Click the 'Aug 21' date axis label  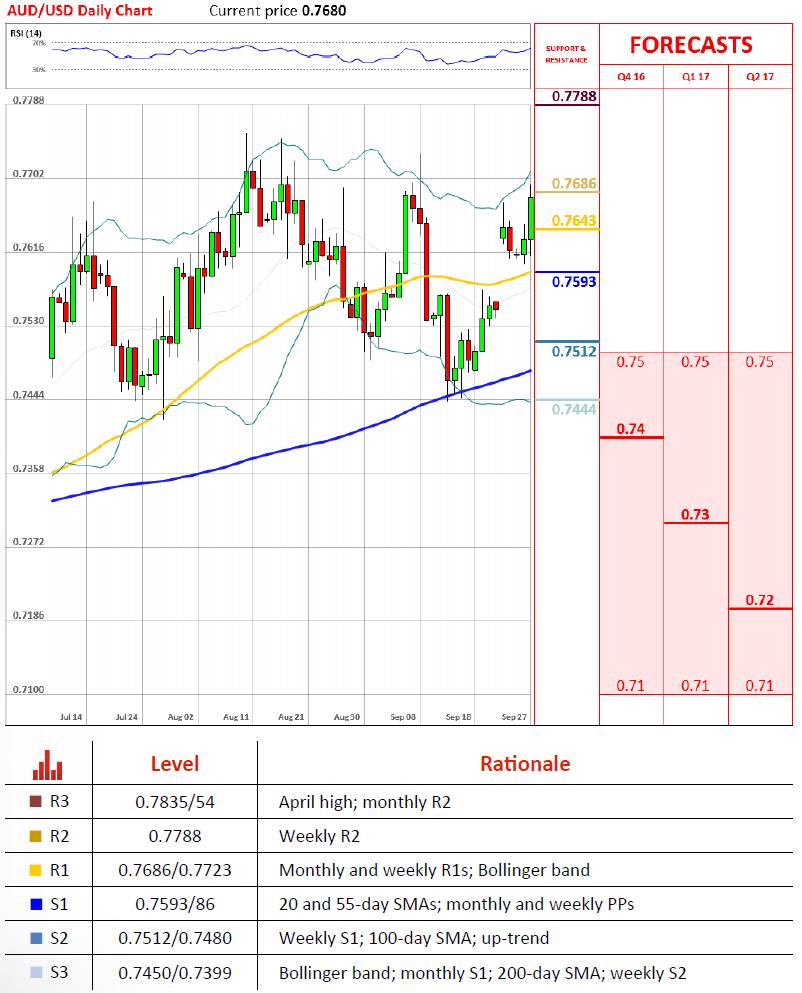pyautogui.click(x=291, y=717)
